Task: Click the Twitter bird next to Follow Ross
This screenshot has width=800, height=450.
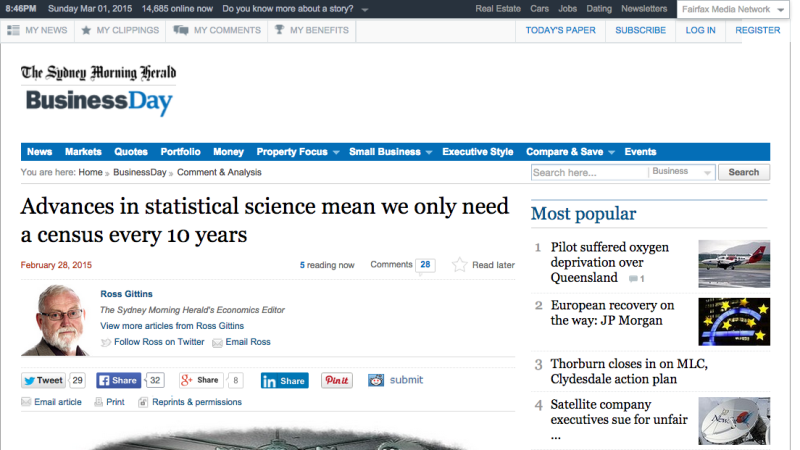Action: click(106, 342)
